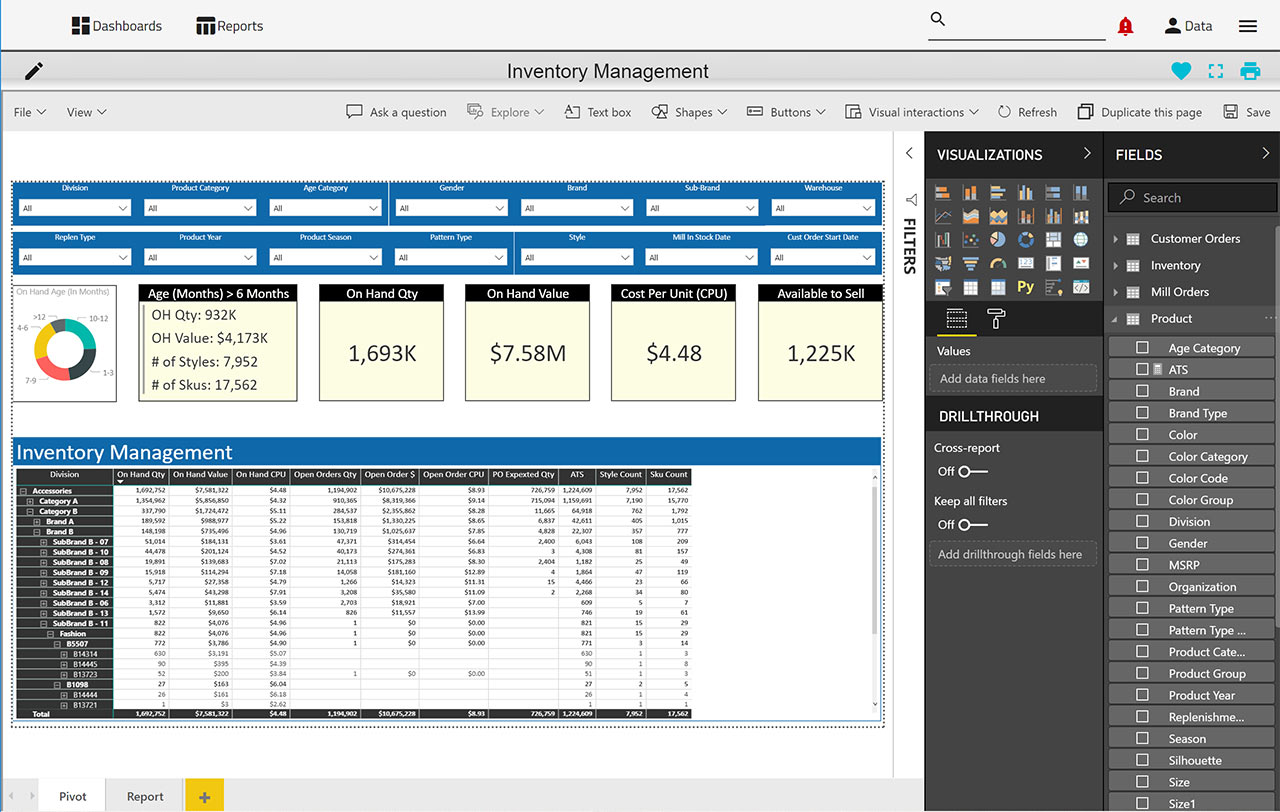Print the dashboard using printer icon
1280x812 pixels.
[x=1250, y=71]
